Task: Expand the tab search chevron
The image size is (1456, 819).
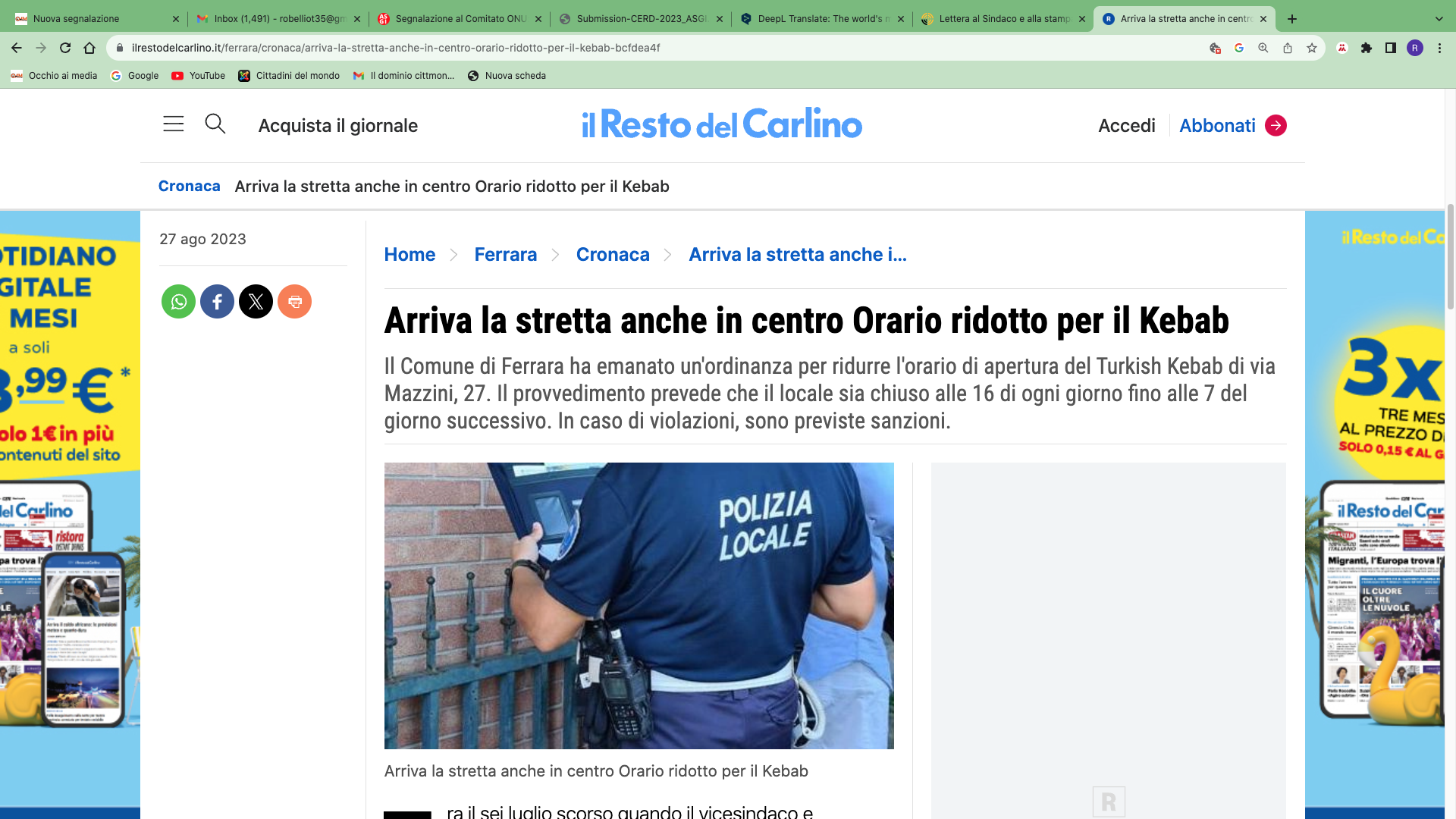Action: 1439,19
